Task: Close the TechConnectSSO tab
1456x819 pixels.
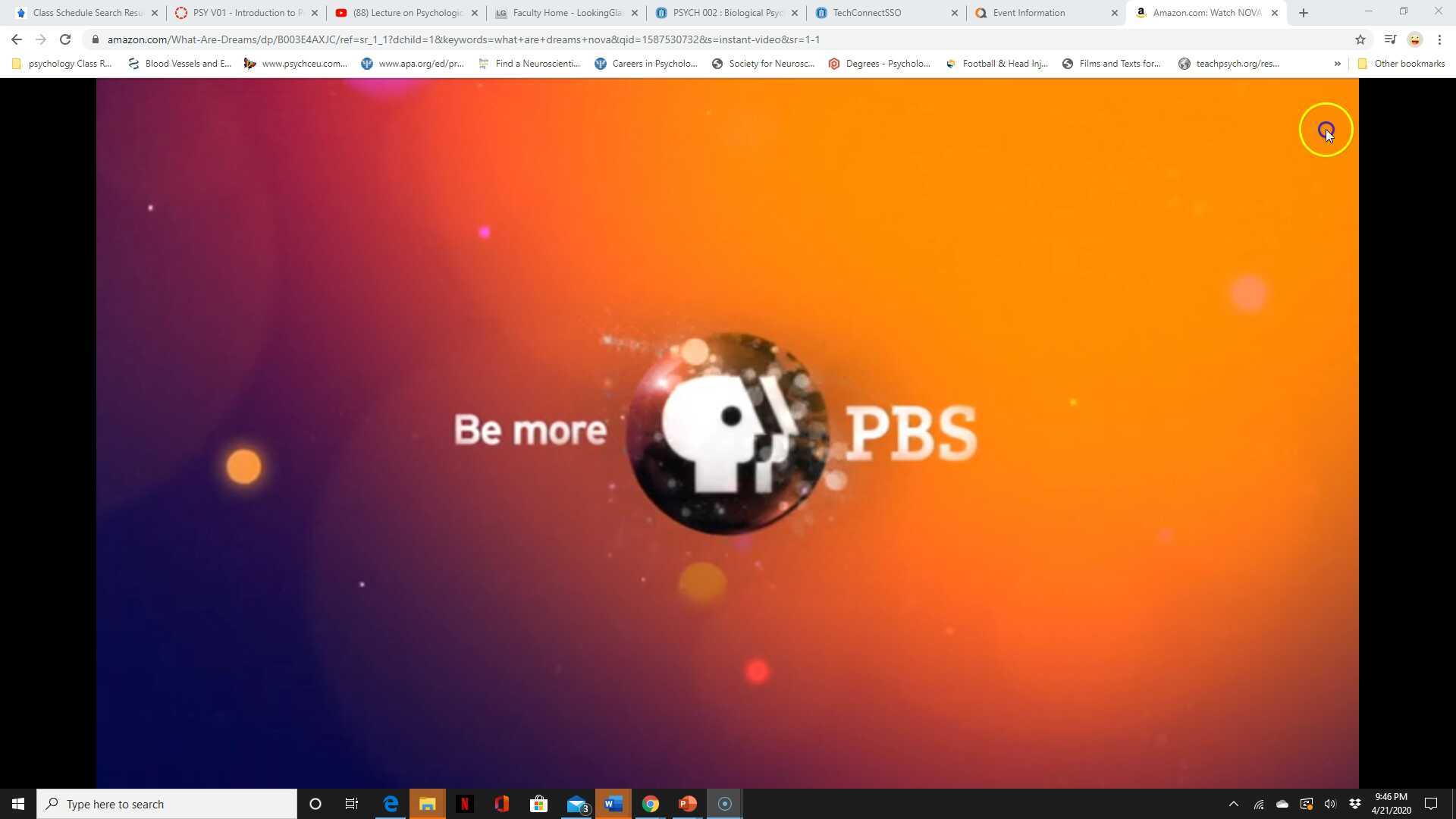Action: click(x=954, y=13)
